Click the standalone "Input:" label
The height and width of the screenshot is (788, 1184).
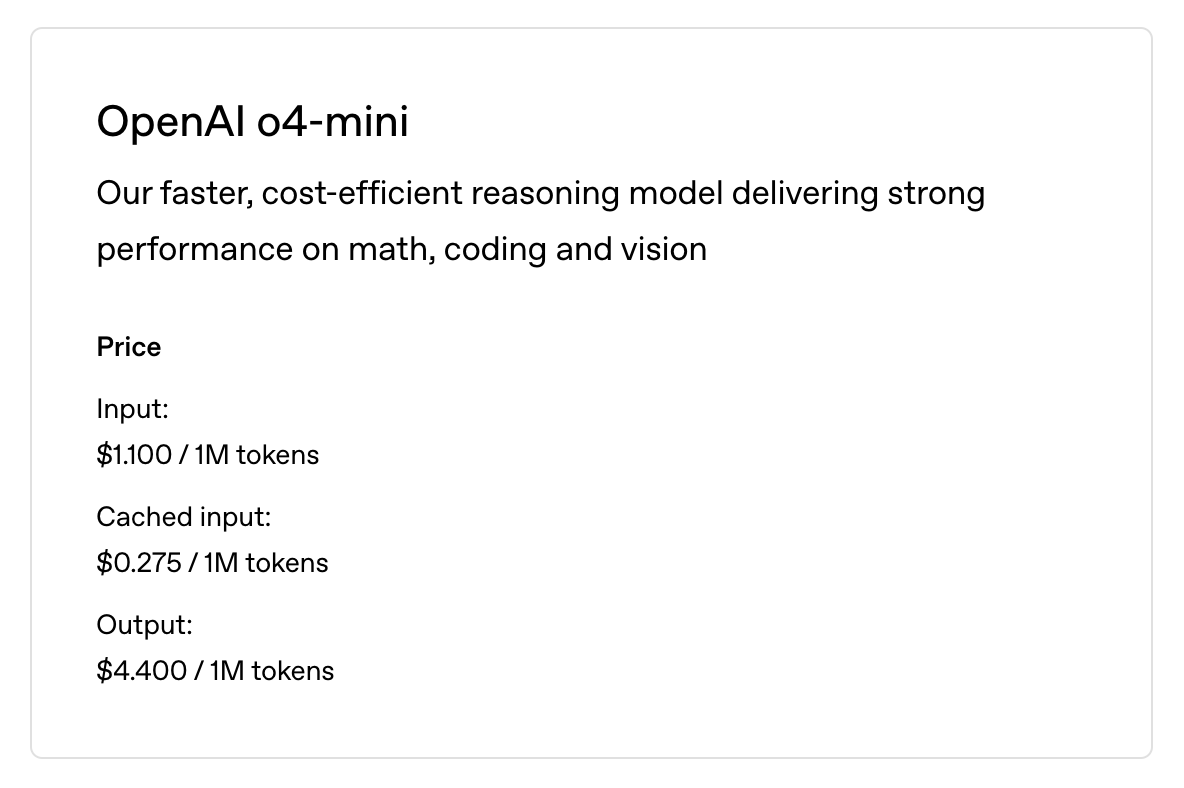133,409
